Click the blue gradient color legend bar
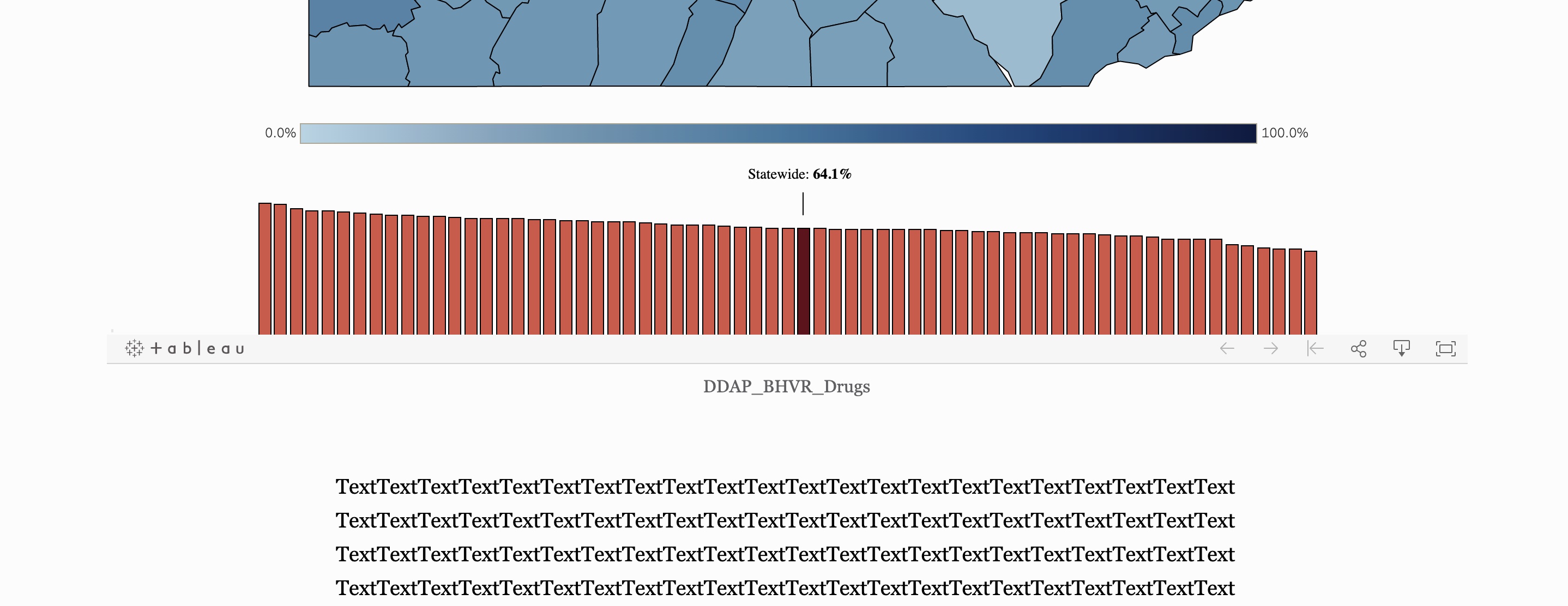Screen dimensions: 1568x606 [x=777, y=134]
